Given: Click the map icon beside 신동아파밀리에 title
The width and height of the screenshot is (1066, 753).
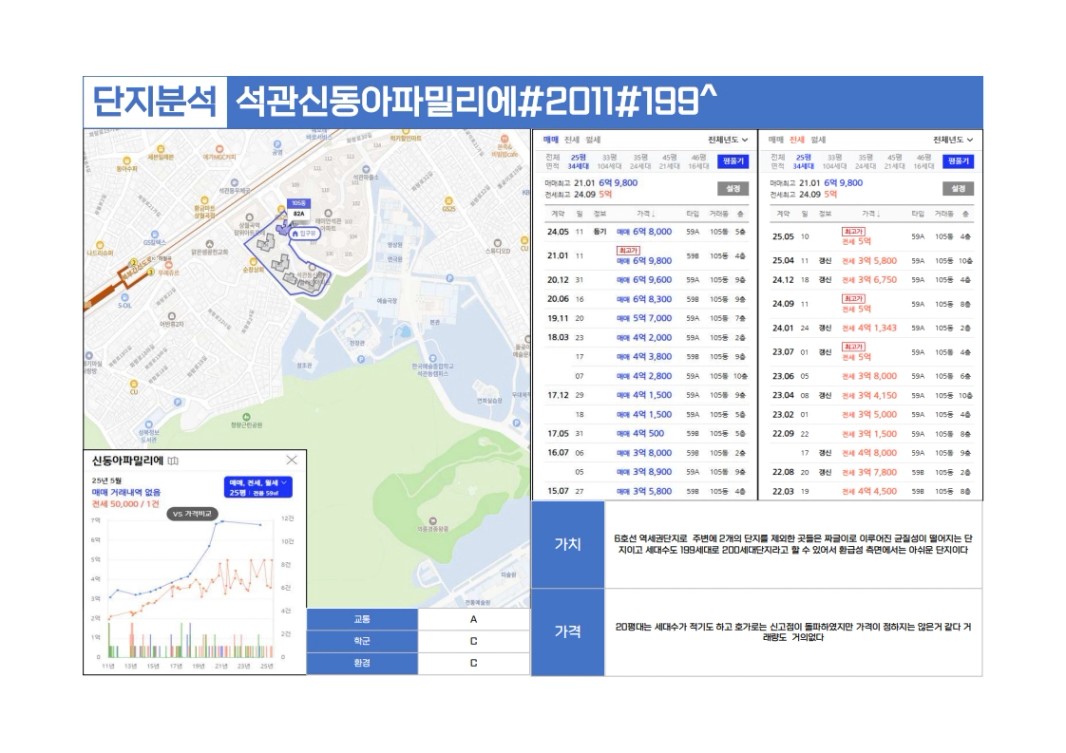Looking at the screenshot, I should click(x=173, y=461).
